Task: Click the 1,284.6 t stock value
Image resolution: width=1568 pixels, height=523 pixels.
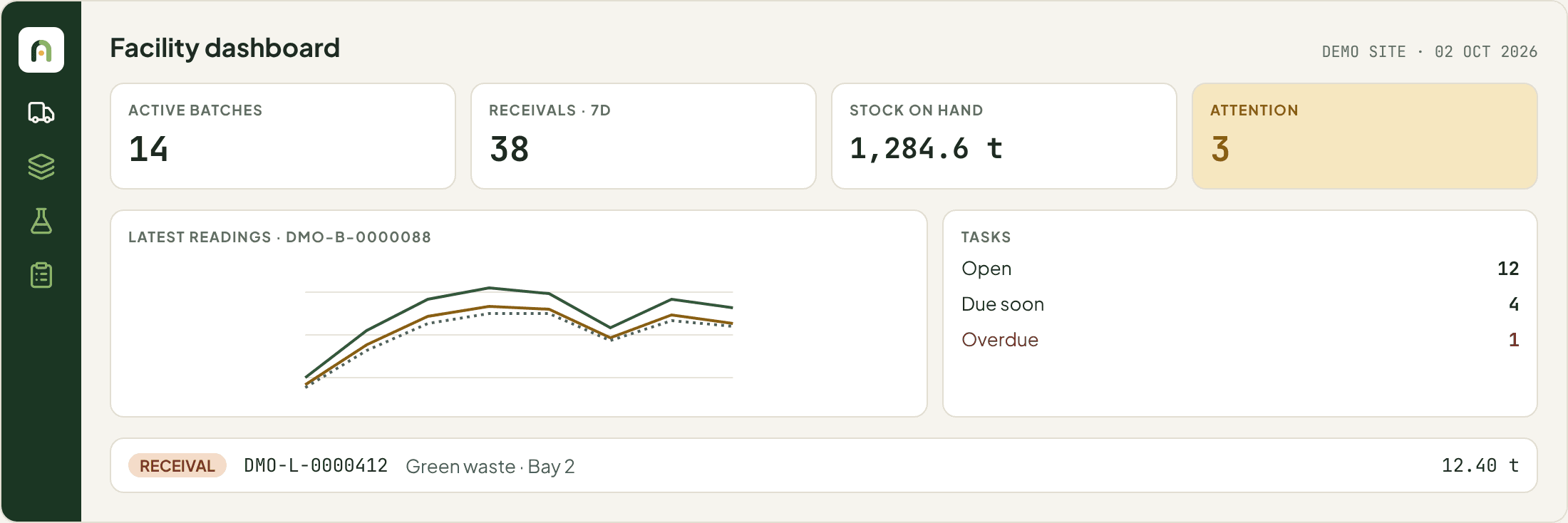Action: click(x=927, y=149)
